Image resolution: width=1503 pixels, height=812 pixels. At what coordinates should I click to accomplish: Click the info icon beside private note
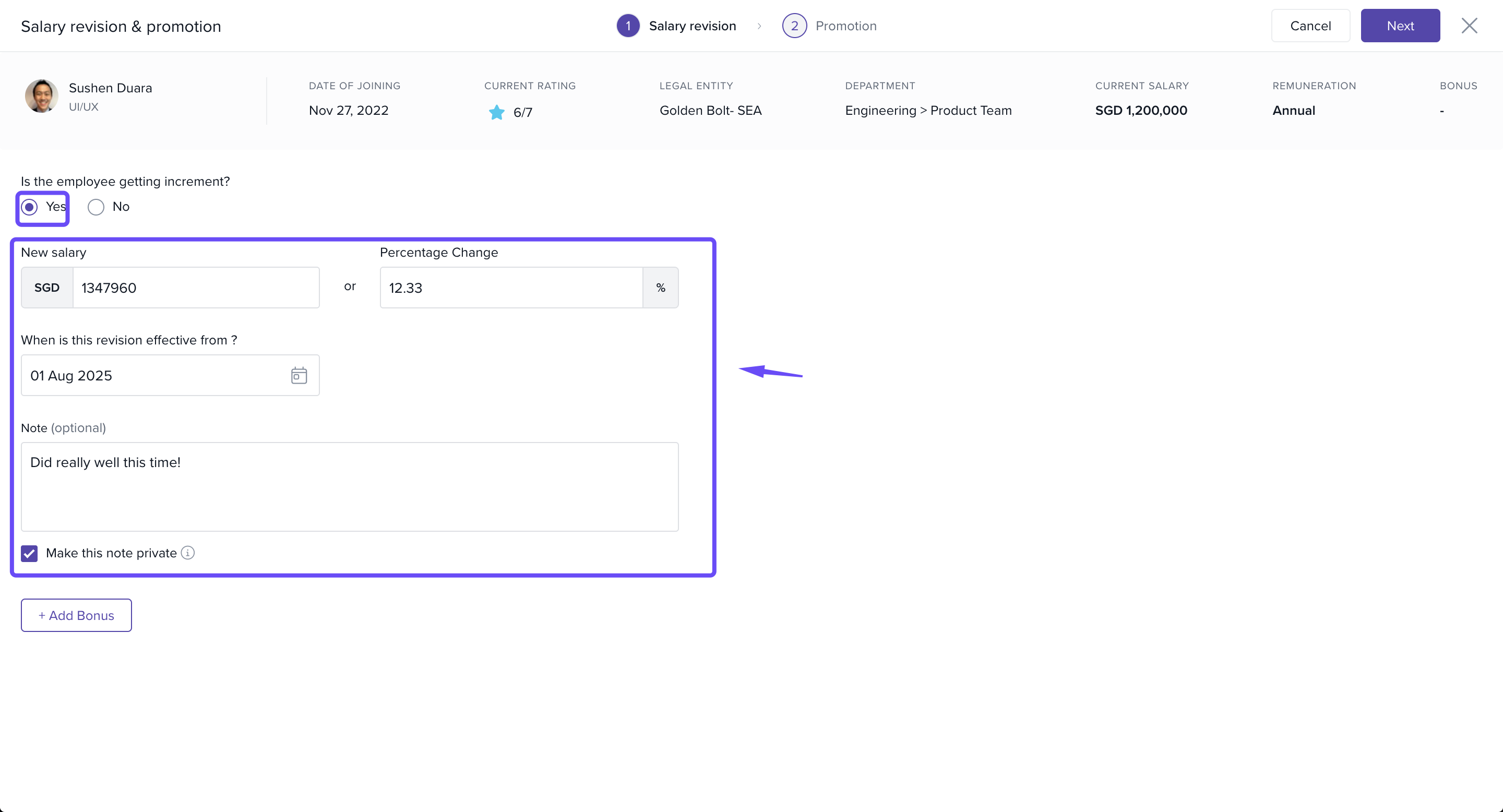pyautogui.click(x=187, y=553)
